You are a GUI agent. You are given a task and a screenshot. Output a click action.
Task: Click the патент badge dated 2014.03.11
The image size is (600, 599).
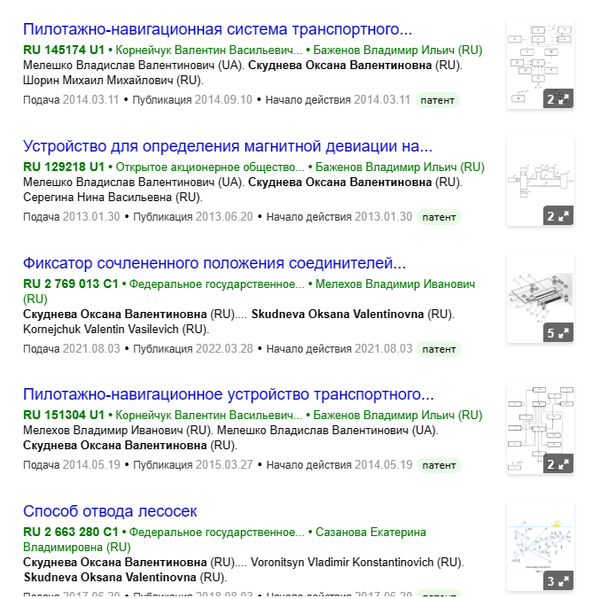437,100
